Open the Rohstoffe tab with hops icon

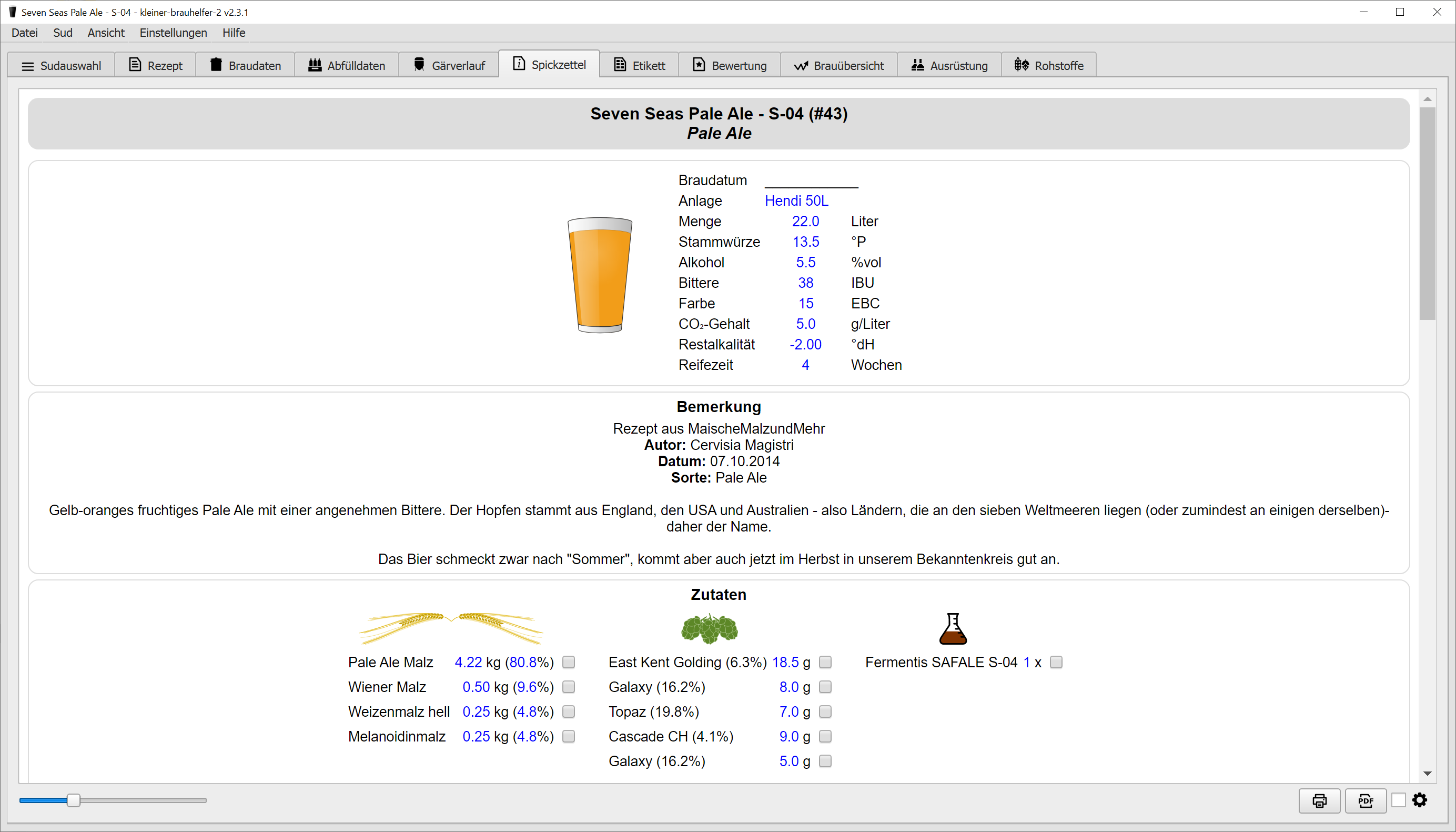pos(1048,65)
